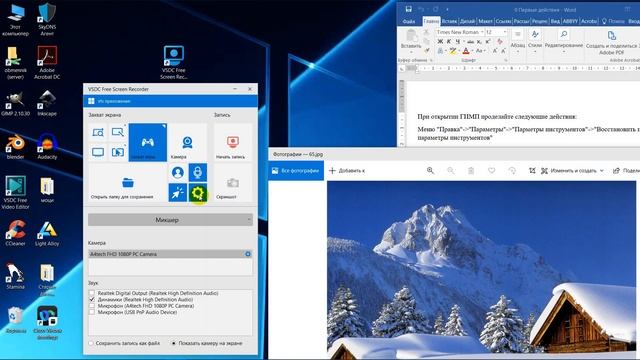Choose rectangle-with-pointer capture tile in top row
640x360 pixels.
pos(118,132)
